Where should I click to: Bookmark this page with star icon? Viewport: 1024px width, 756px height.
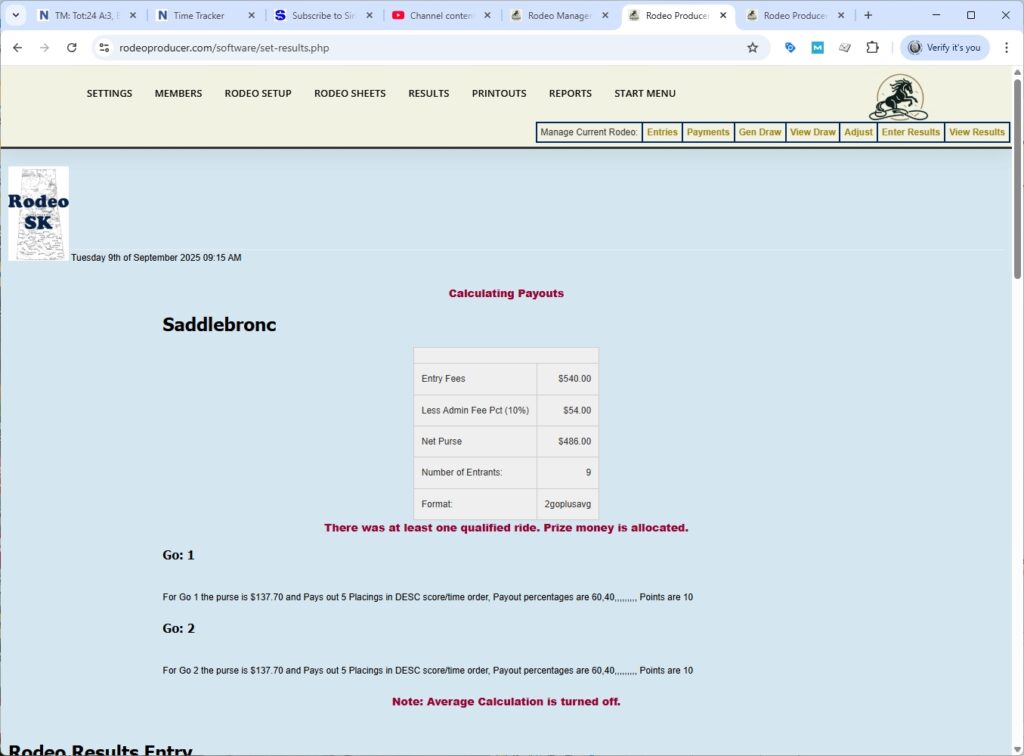coord(752,47)
